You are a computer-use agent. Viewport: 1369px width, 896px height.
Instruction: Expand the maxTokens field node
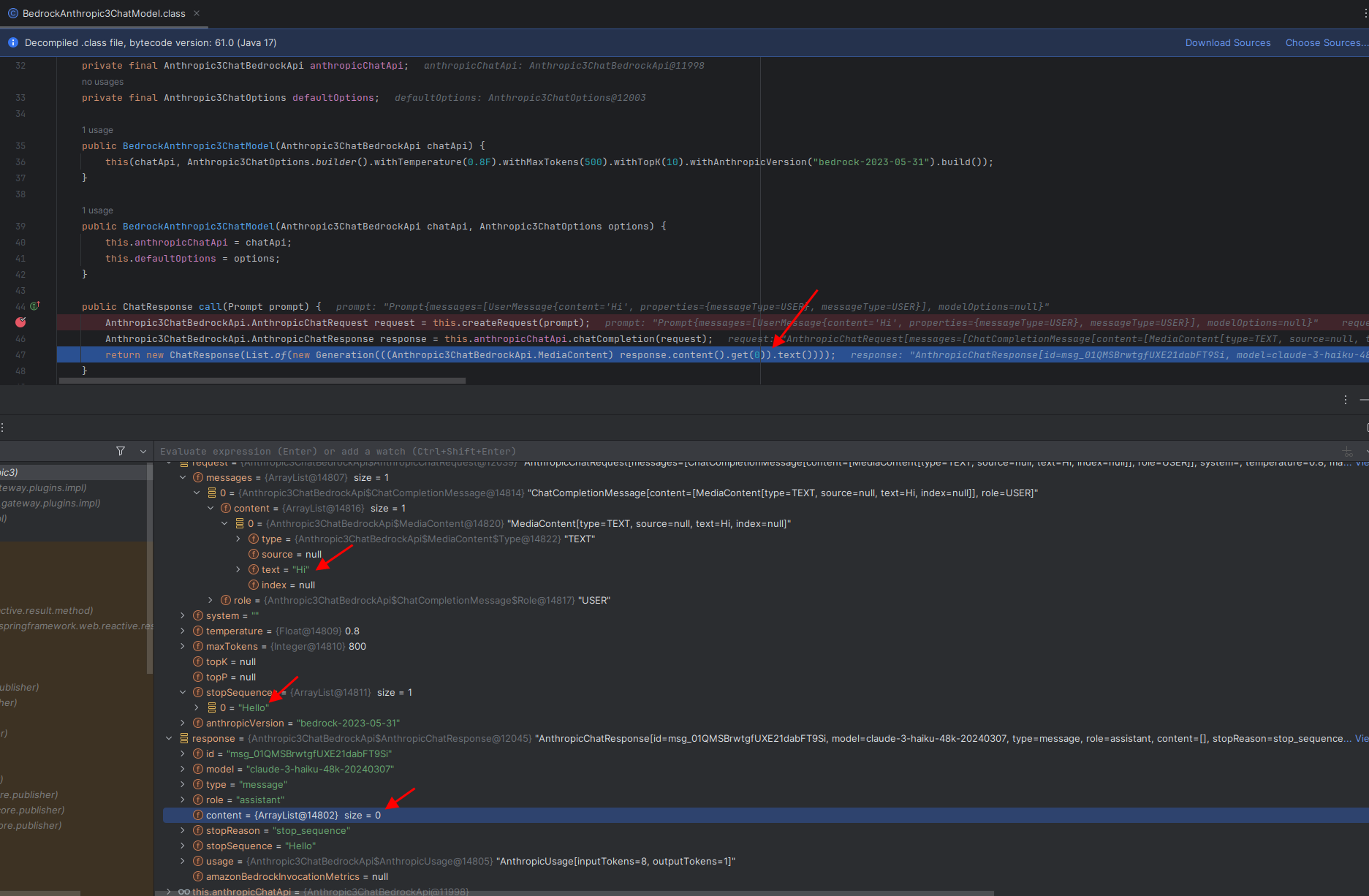coord(183,646)
